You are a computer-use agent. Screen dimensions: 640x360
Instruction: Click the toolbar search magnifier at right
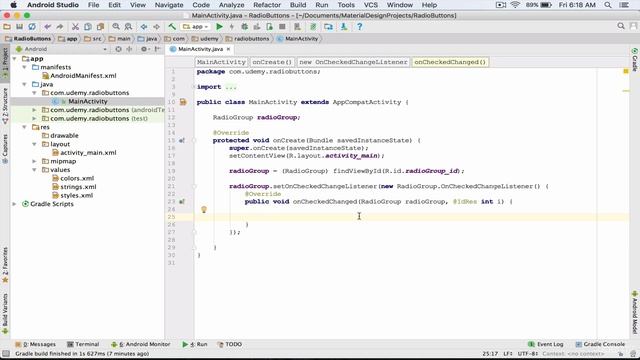(x=621, y=26)
